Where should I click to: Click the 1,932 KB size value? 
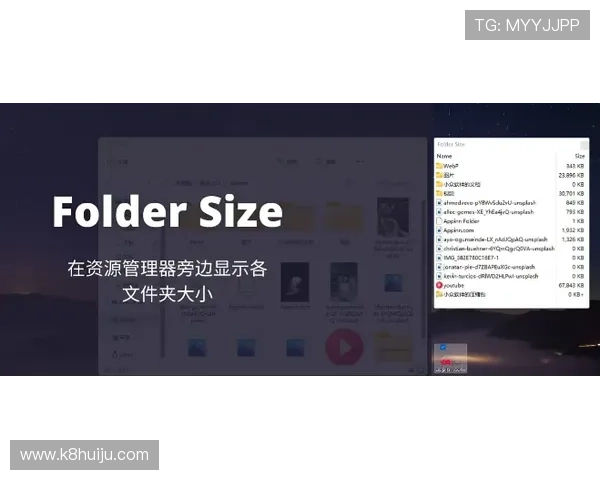click(x=573, y=230)
